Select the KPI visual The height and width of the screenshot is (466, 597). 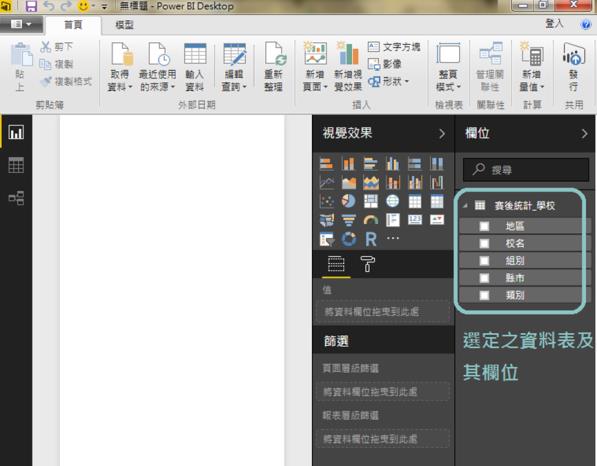tap(437, 220)
